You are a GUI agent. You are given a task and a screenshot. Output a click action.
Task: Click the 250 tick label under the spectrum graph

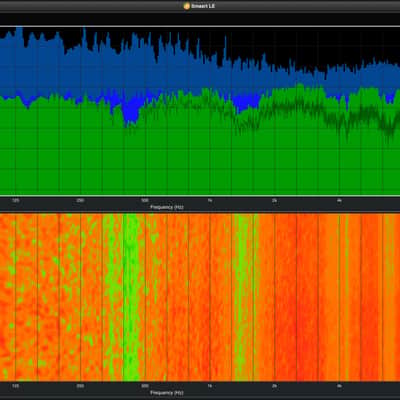pos(80,200)
